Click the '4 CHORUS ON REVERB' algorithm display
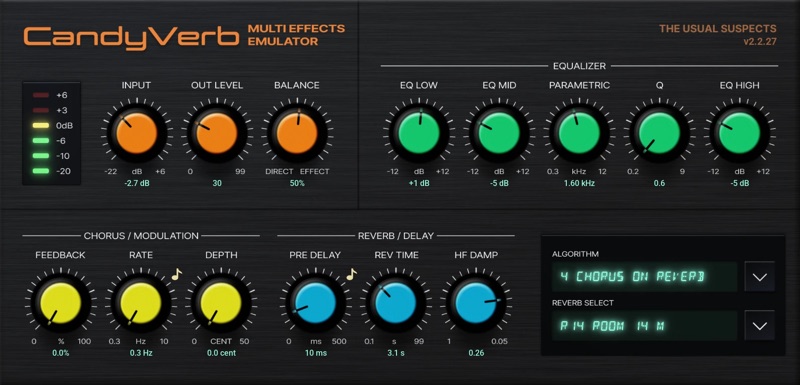Screen dimensions: 800x385 point(645,276)
